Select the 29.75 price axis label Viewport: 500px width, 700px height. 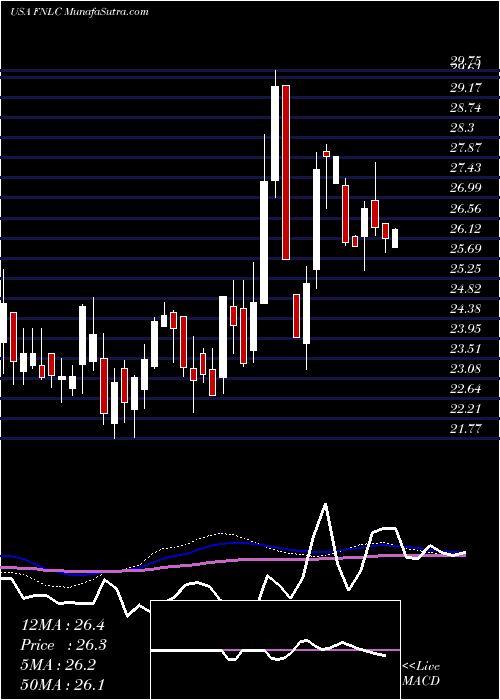(x=465, y=61)
